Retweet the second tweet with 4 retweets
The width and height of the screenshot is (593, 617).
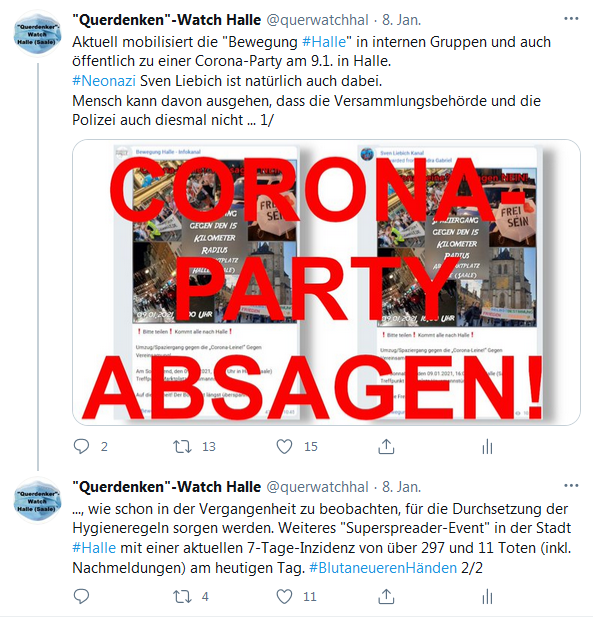pyautogui.click(x=183, y=597)
